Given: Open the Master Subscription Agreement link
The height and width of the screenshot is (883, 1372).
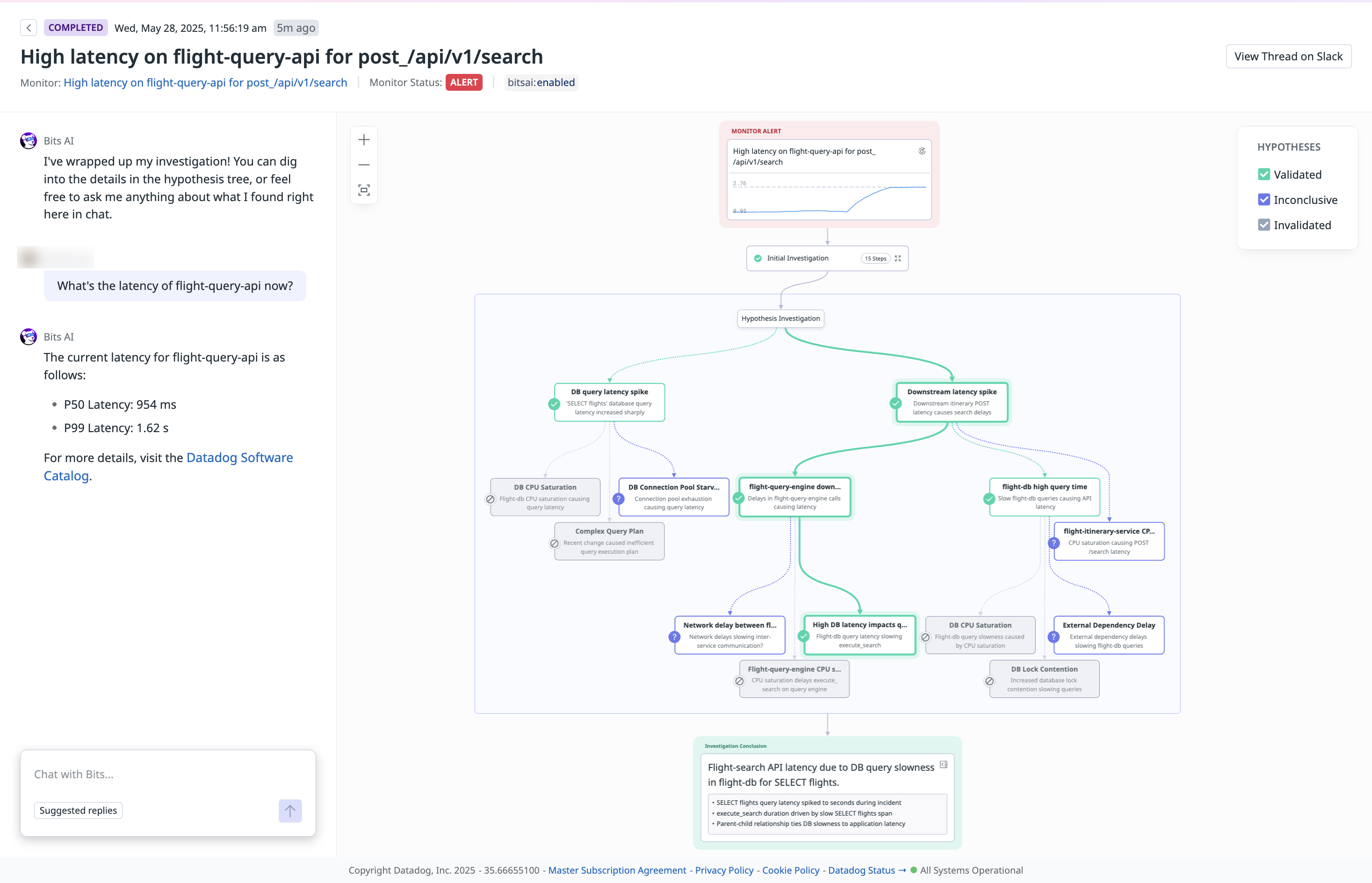Looking at the screenshot, I should coord(617,870).
